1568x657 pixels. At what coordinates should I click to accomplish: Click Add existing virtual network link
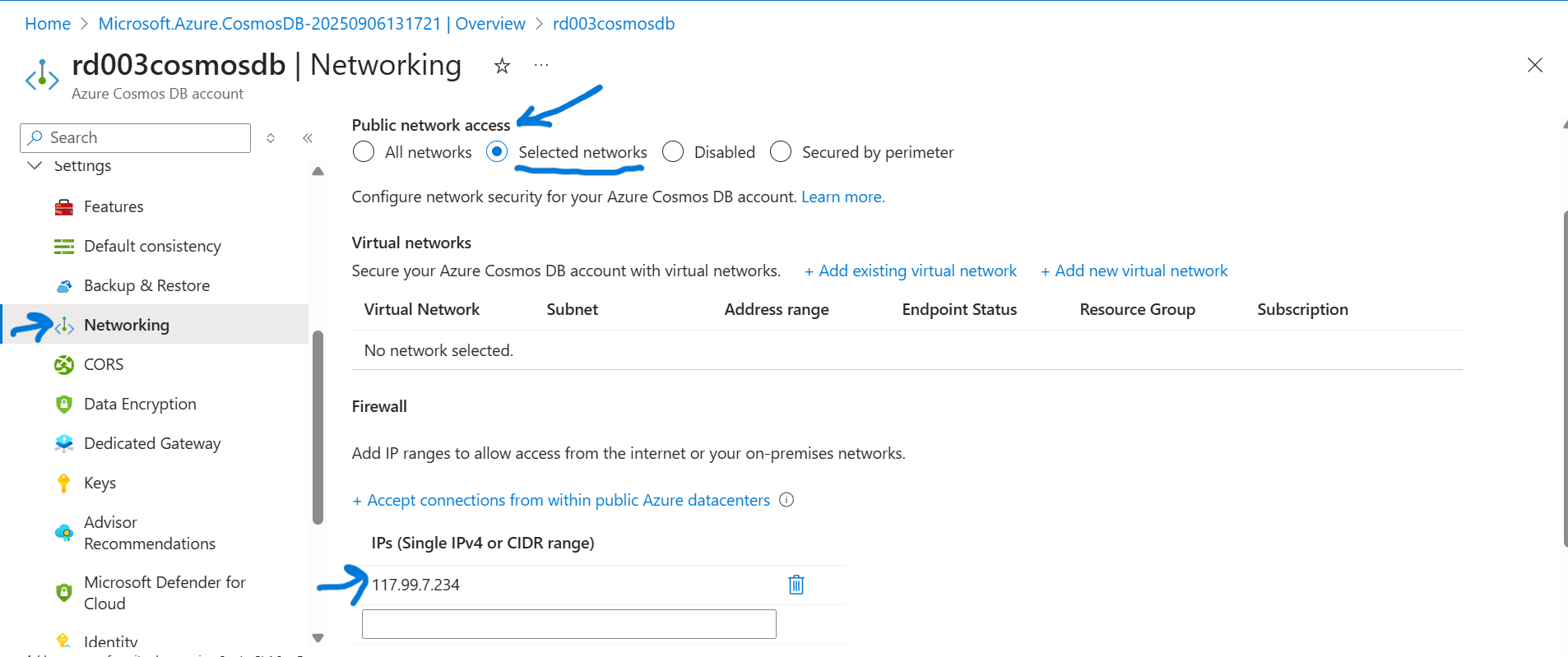tap(911, 271)
